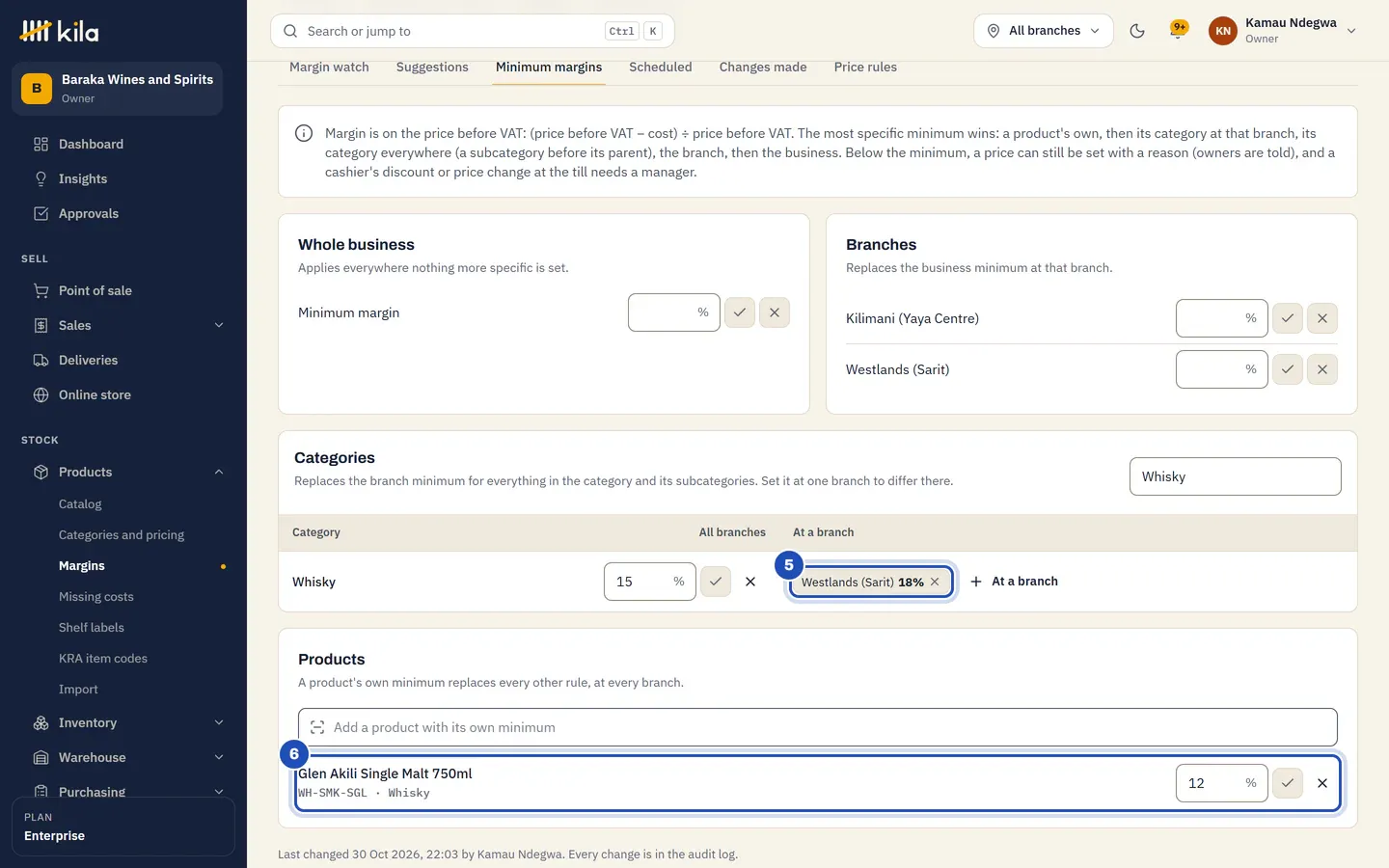This screenshot has height=868, width=1389.
Task: Confirm Whisky category 15% checkmark
Action: 716,582
